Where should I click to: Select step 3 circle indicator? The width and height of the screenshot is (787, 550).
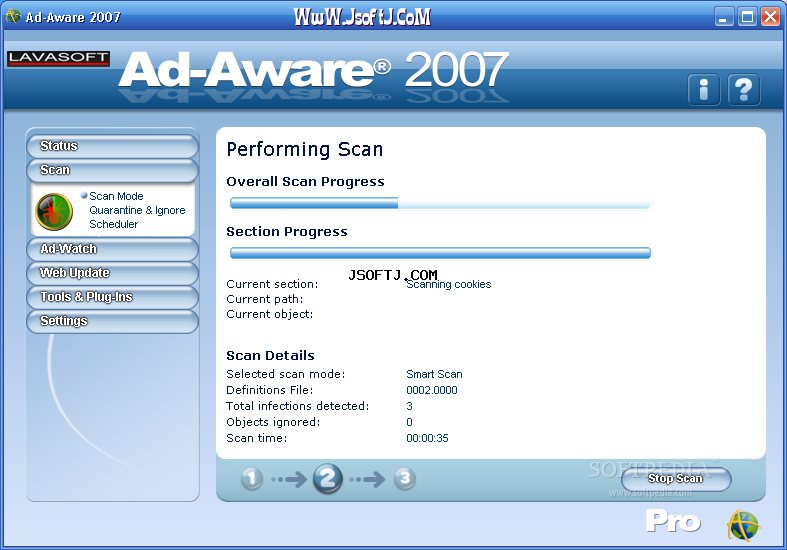405,479
